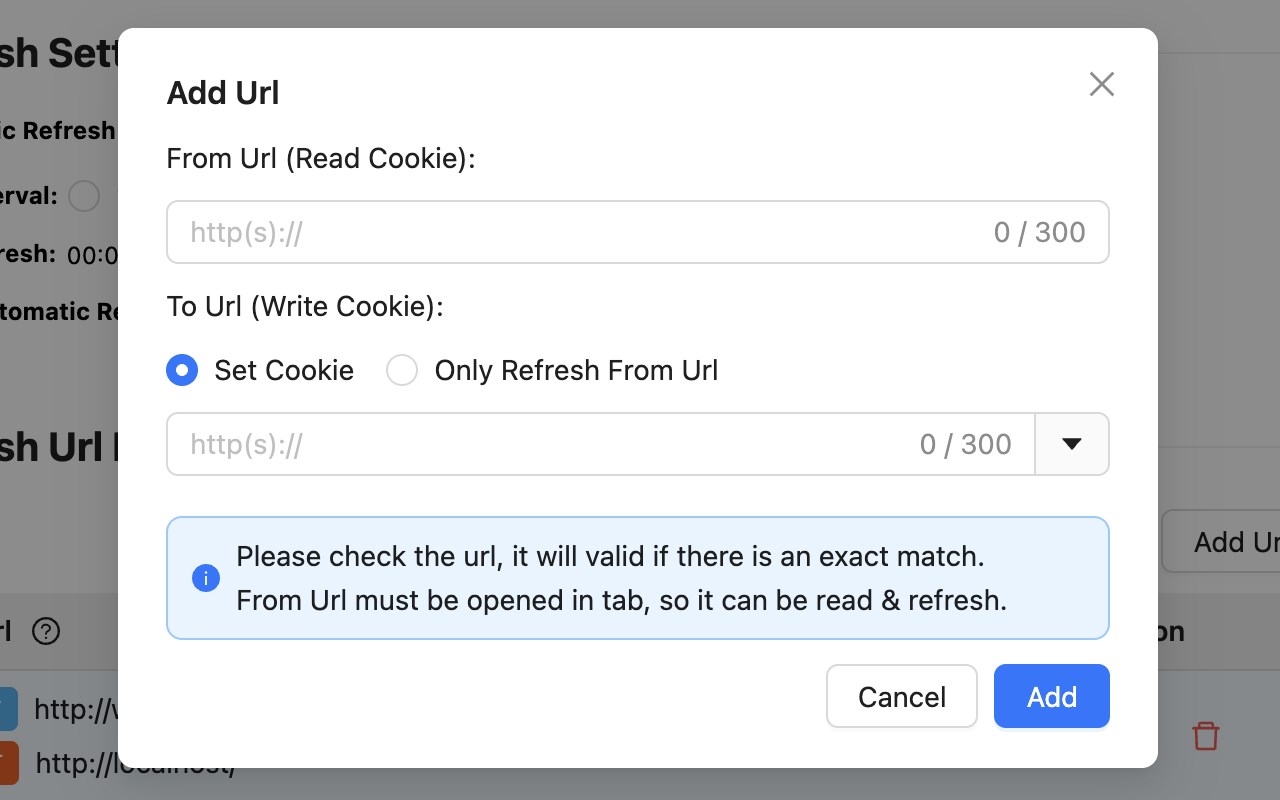Close the Add Url dialog with the X
The height and width of the screenshot is (800, 1280).
tap(1101, 84)
